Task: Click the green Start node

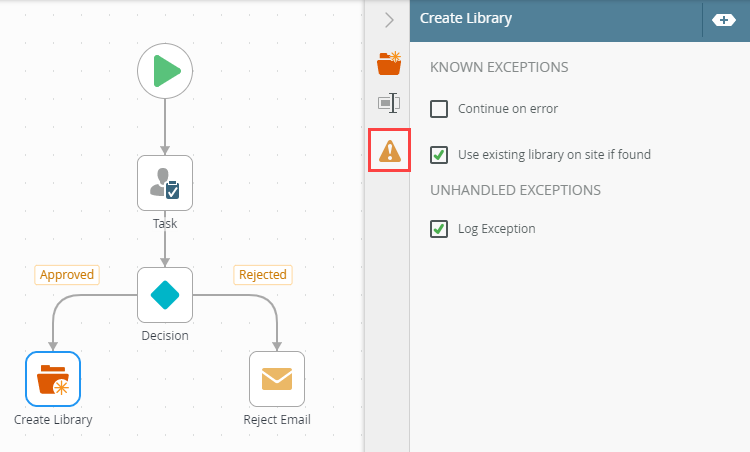Action: point(165,71)
